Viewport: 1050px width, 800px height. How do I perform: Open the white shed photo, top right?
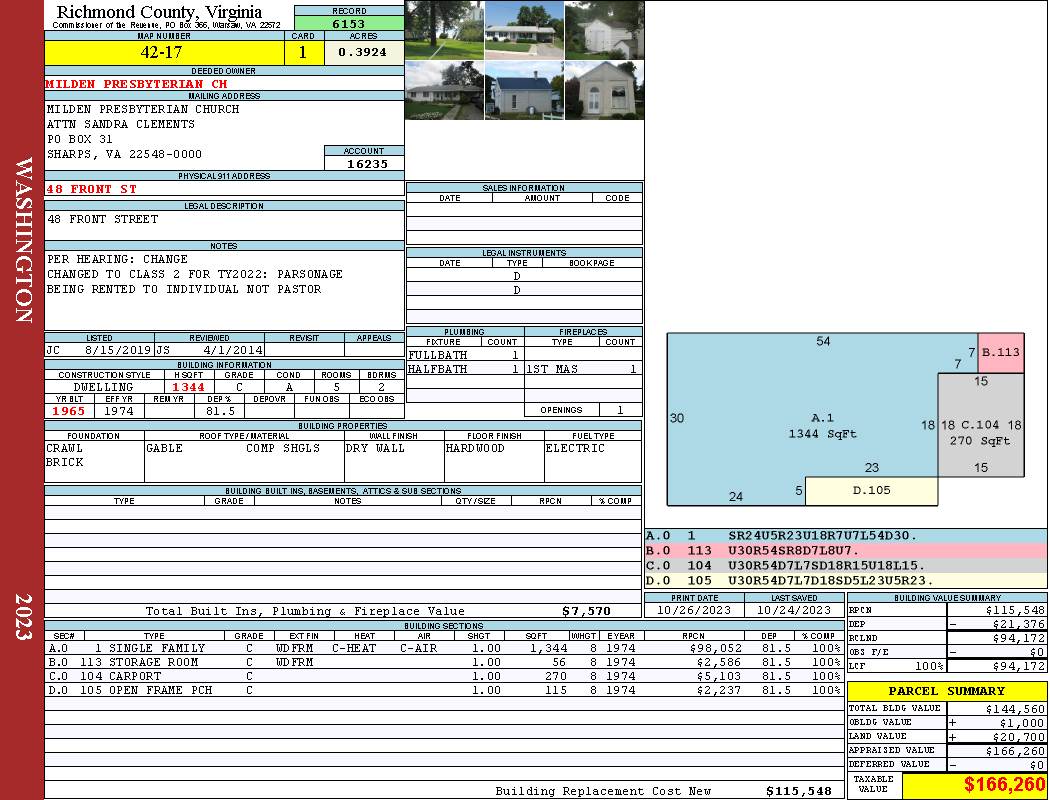pos(604,29)
